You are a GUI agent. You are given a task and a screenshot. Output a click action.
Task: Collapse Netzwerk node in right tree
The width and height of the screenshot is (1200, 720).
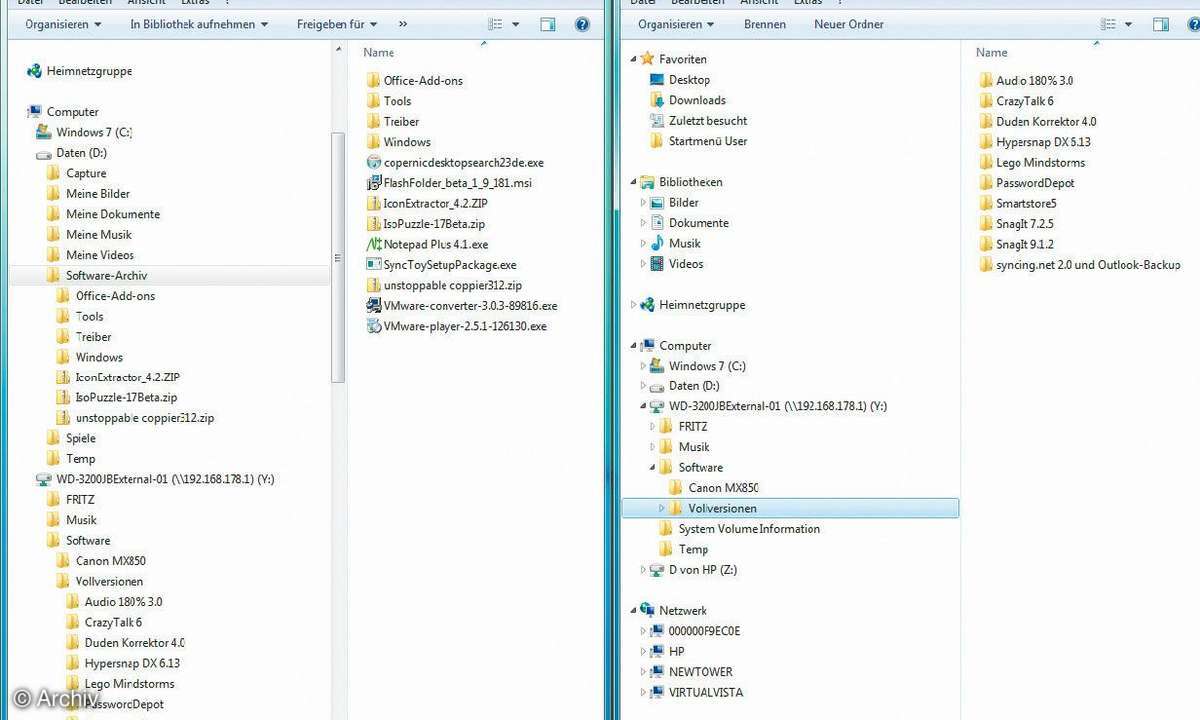click(x=633, y=610)
